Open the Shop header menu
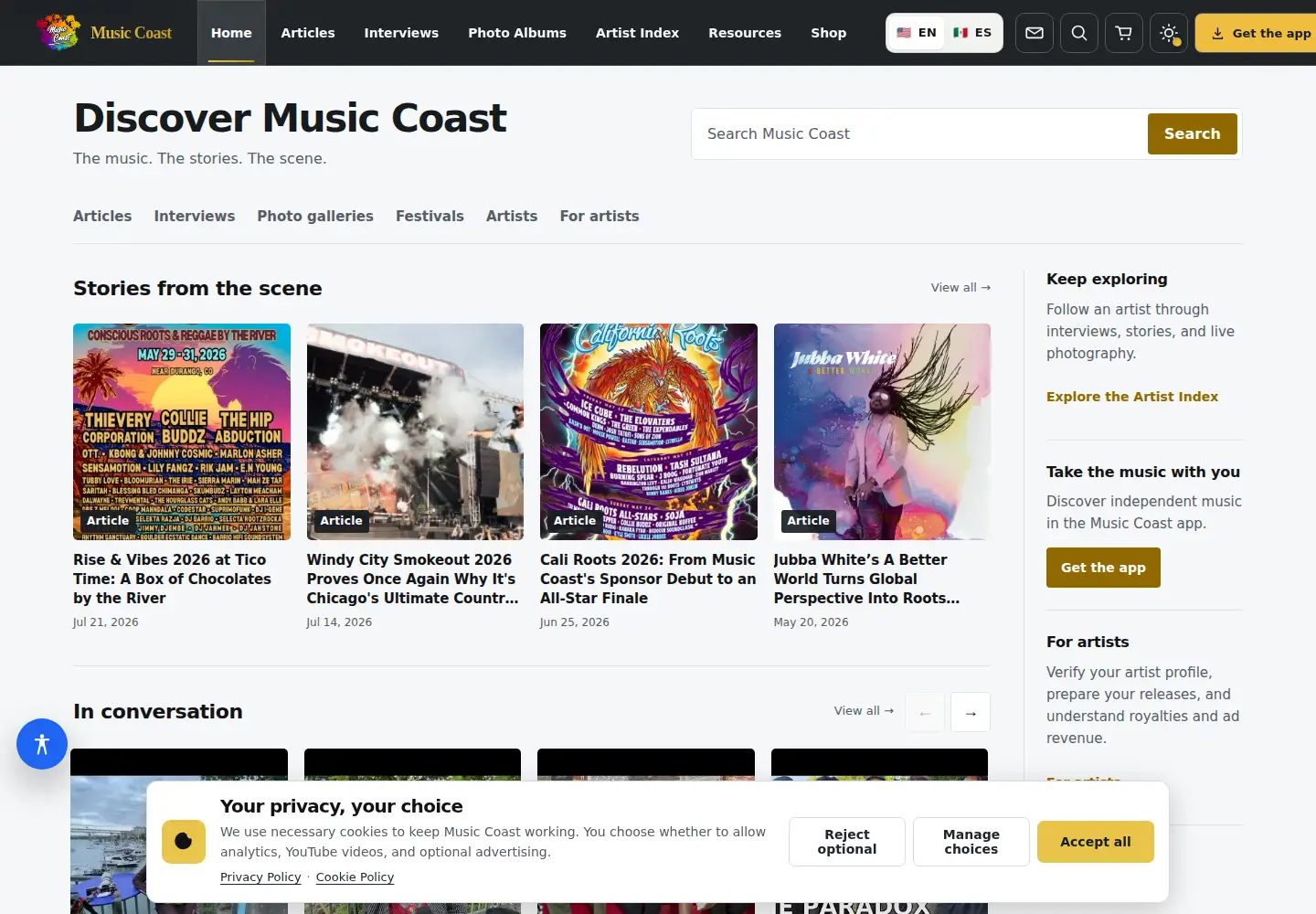The image size is (1316, 914). [829, 33]
